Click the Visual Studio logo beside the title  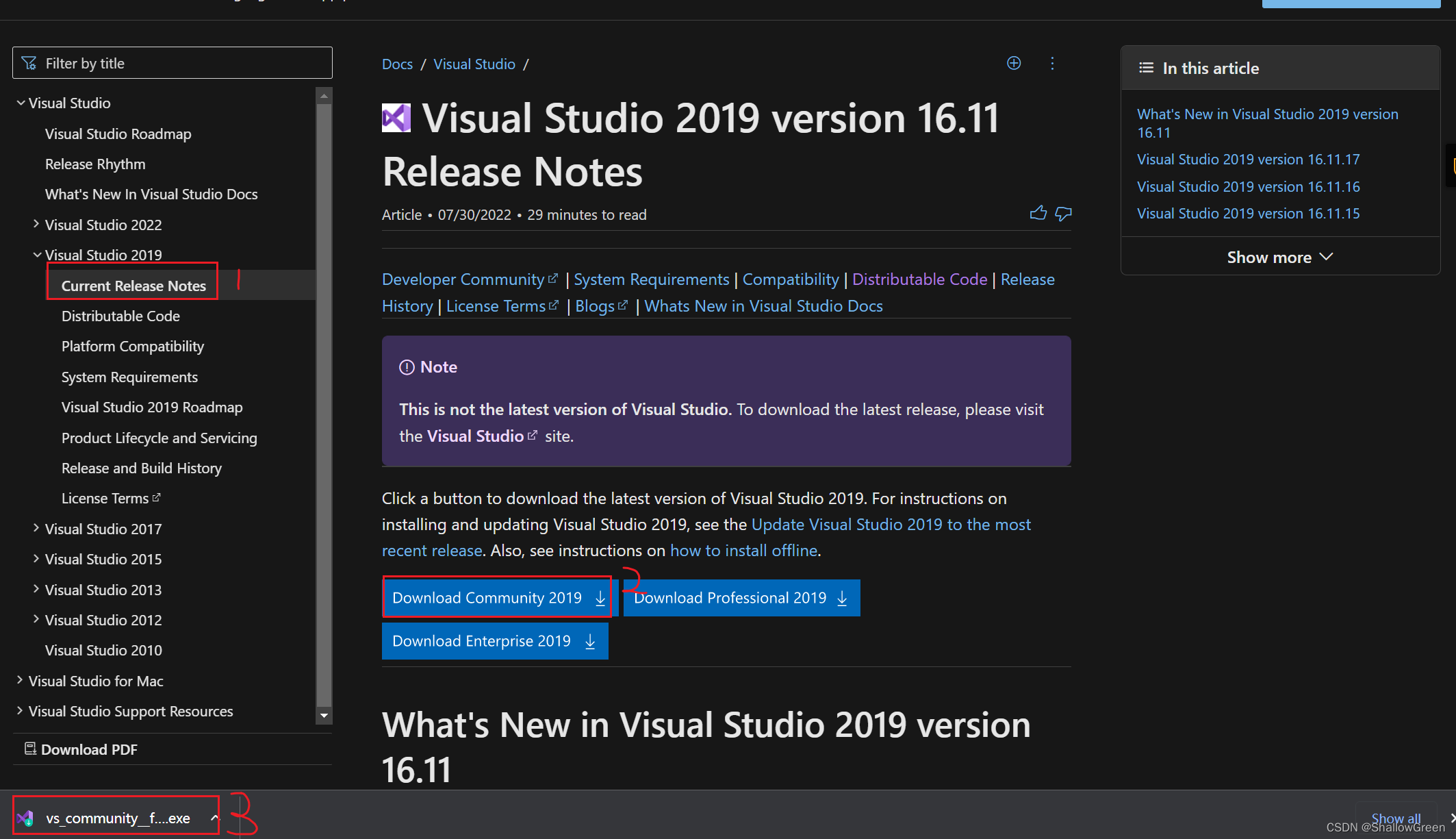point(396,118)
